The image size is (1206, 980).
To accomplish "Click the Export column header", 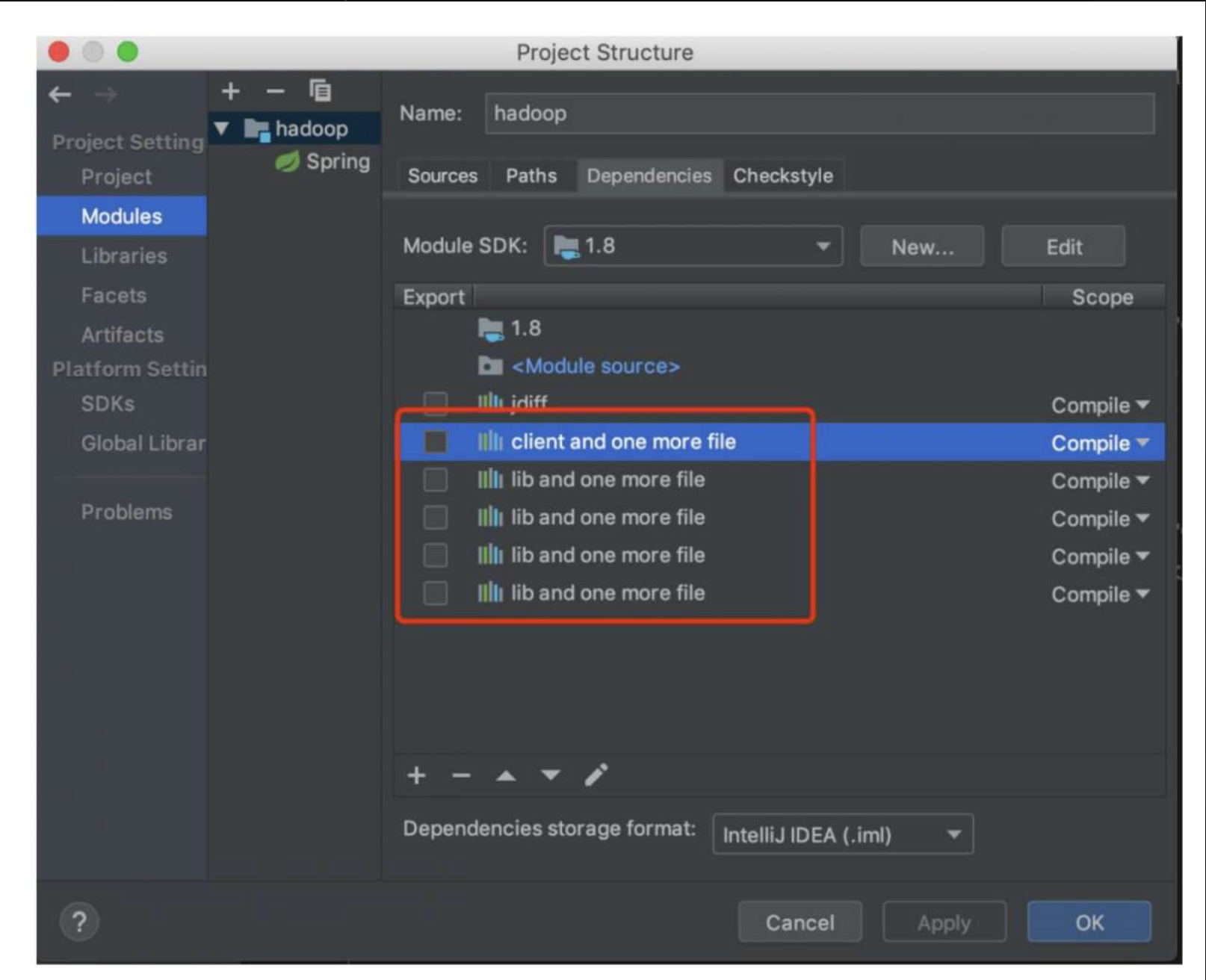I will coord(433,297).
